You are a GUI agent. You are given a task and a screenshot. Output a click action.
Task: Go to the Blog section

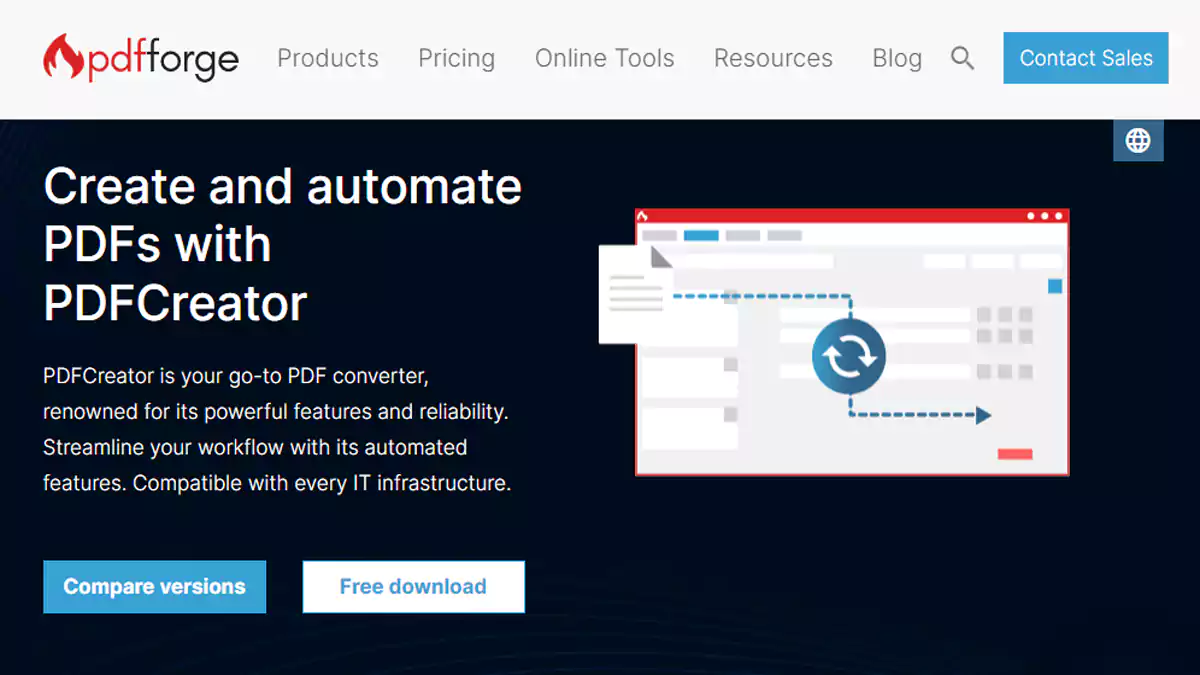896,58
